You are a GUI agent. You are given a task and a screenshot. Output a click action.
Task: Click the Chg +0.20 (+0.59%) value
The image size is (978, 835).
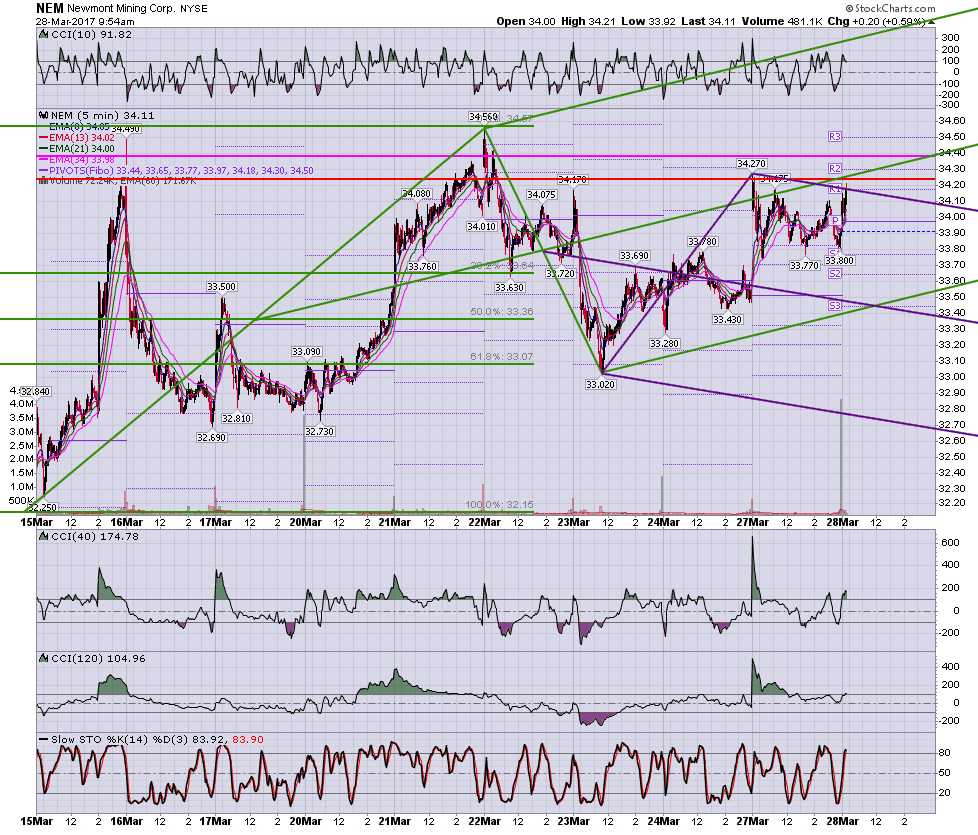876,21
